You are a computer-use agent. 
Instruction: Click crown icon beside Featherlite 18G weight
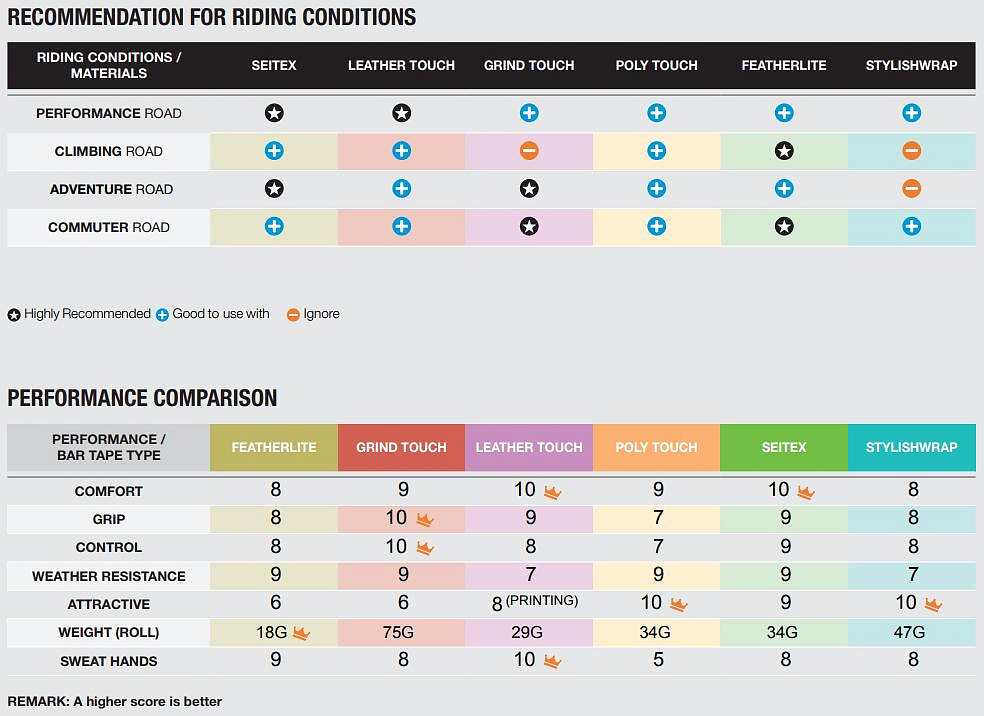tap(300, 633)
